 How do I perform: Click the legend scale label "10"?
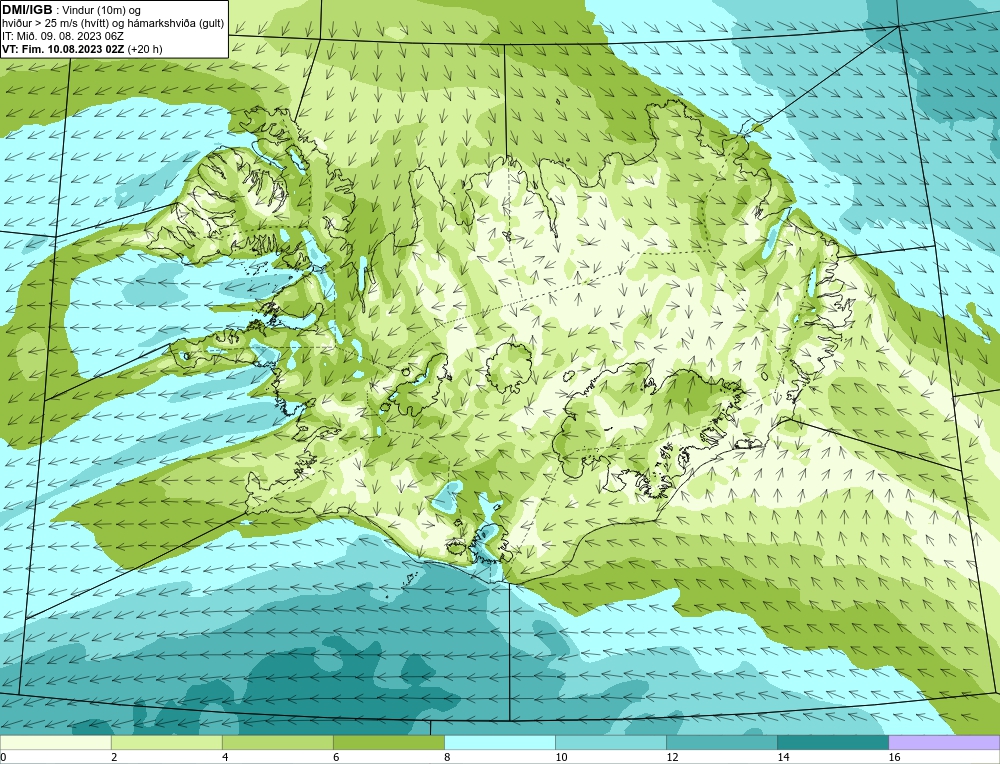[x=561, y=758]
